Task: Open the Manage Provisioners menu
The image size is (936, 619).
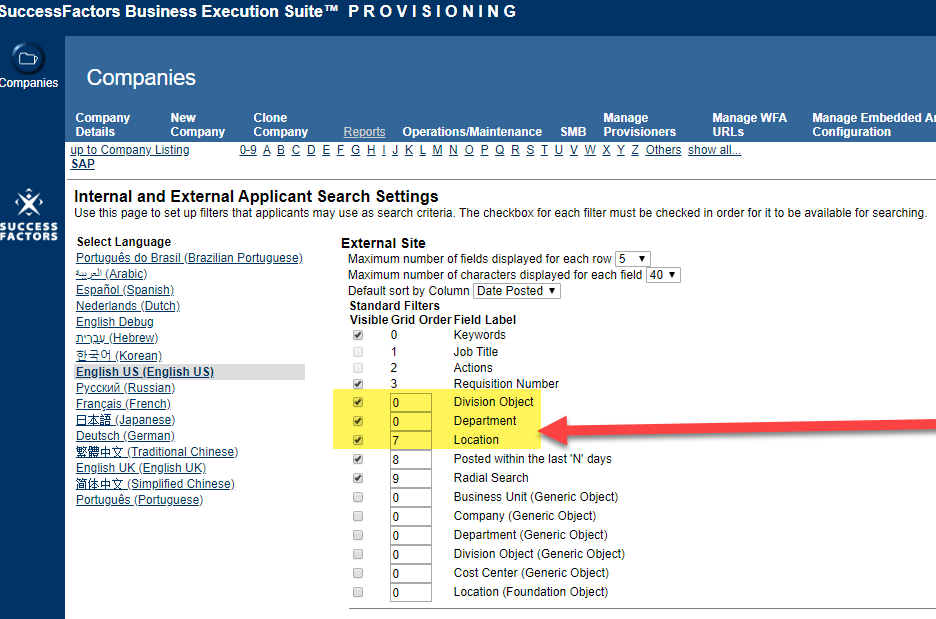Action: (x=639, y=125)
